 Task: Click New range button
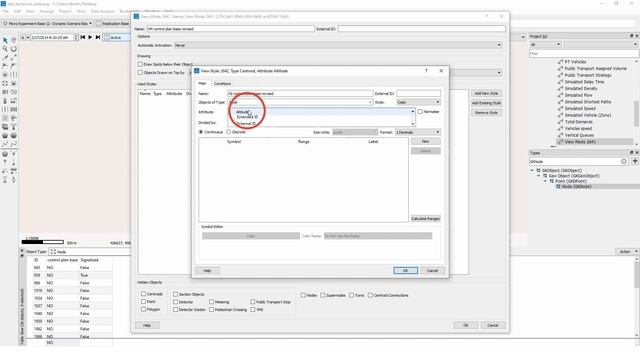pyautogui.click(x=425, y=141)
